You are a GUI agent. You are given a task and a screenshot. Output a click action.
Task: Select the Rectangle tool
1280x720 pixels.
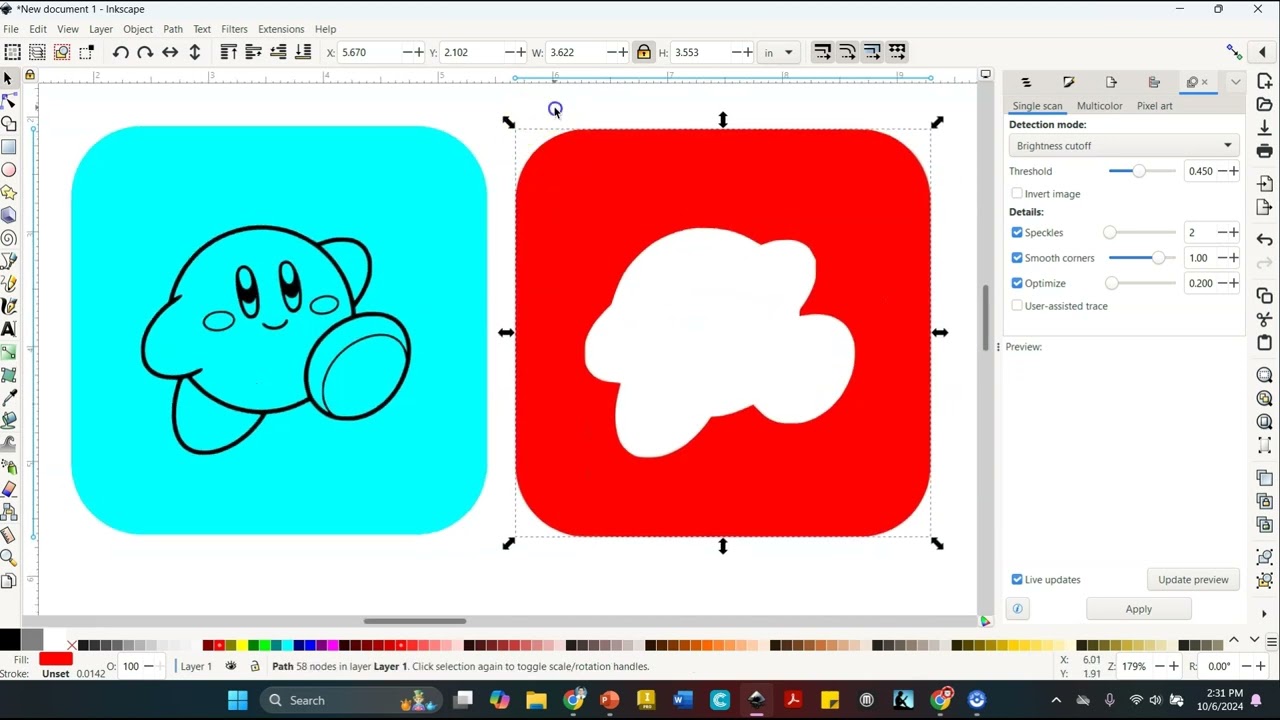click(x=8, y=147)
